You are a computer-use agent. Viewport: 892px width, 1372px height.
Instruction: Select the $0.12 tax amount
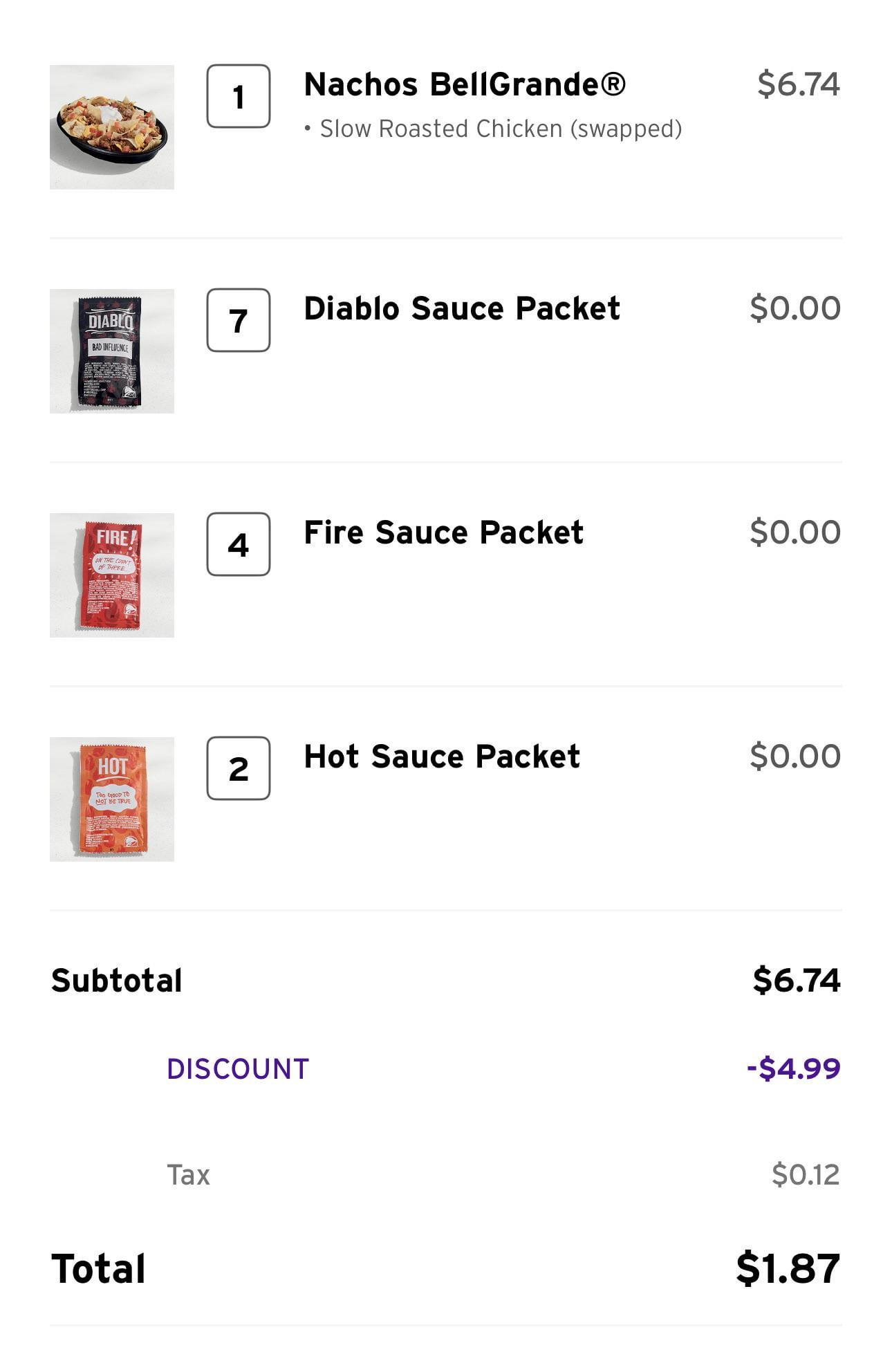coord(805,1175)
